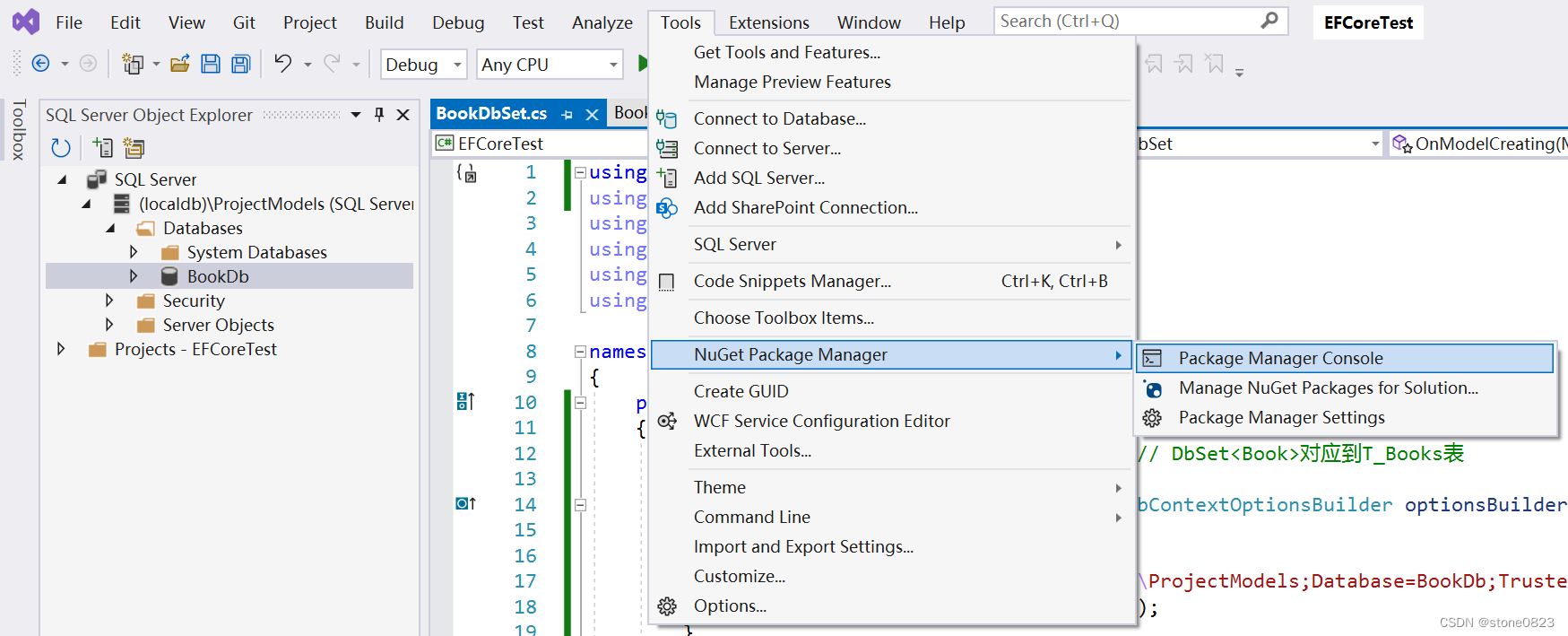This screenshot has width=1568, height=636.
Task: Click the Navigate Backward arrow icon
Action: (x=40, y=64)
